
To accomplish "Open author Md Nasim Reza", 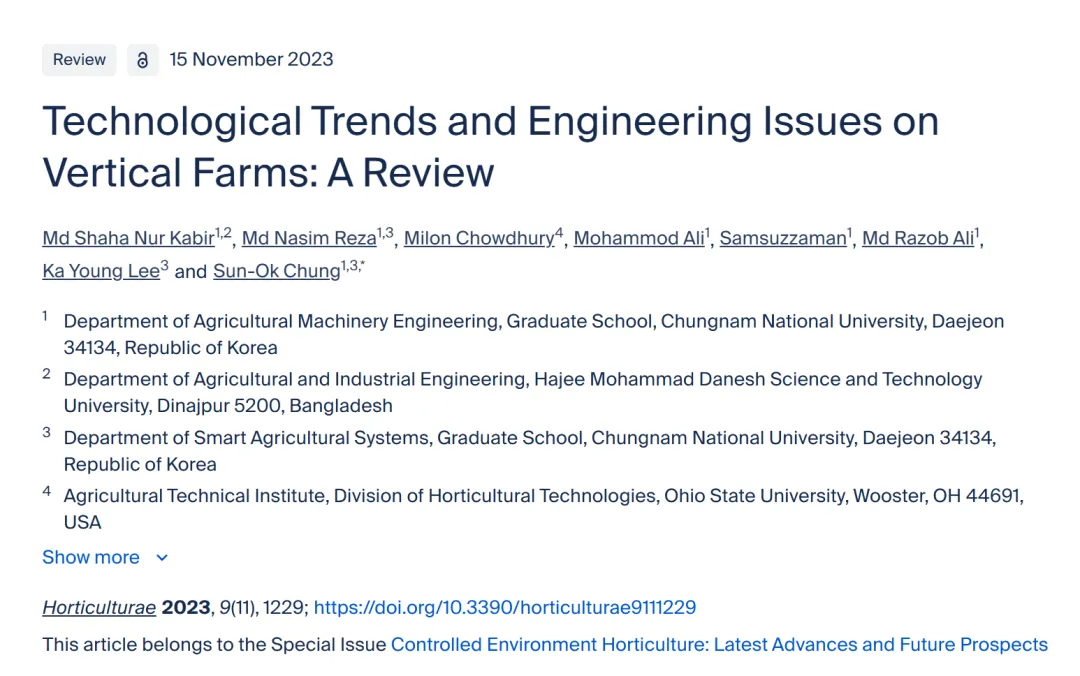I will 309,238.
